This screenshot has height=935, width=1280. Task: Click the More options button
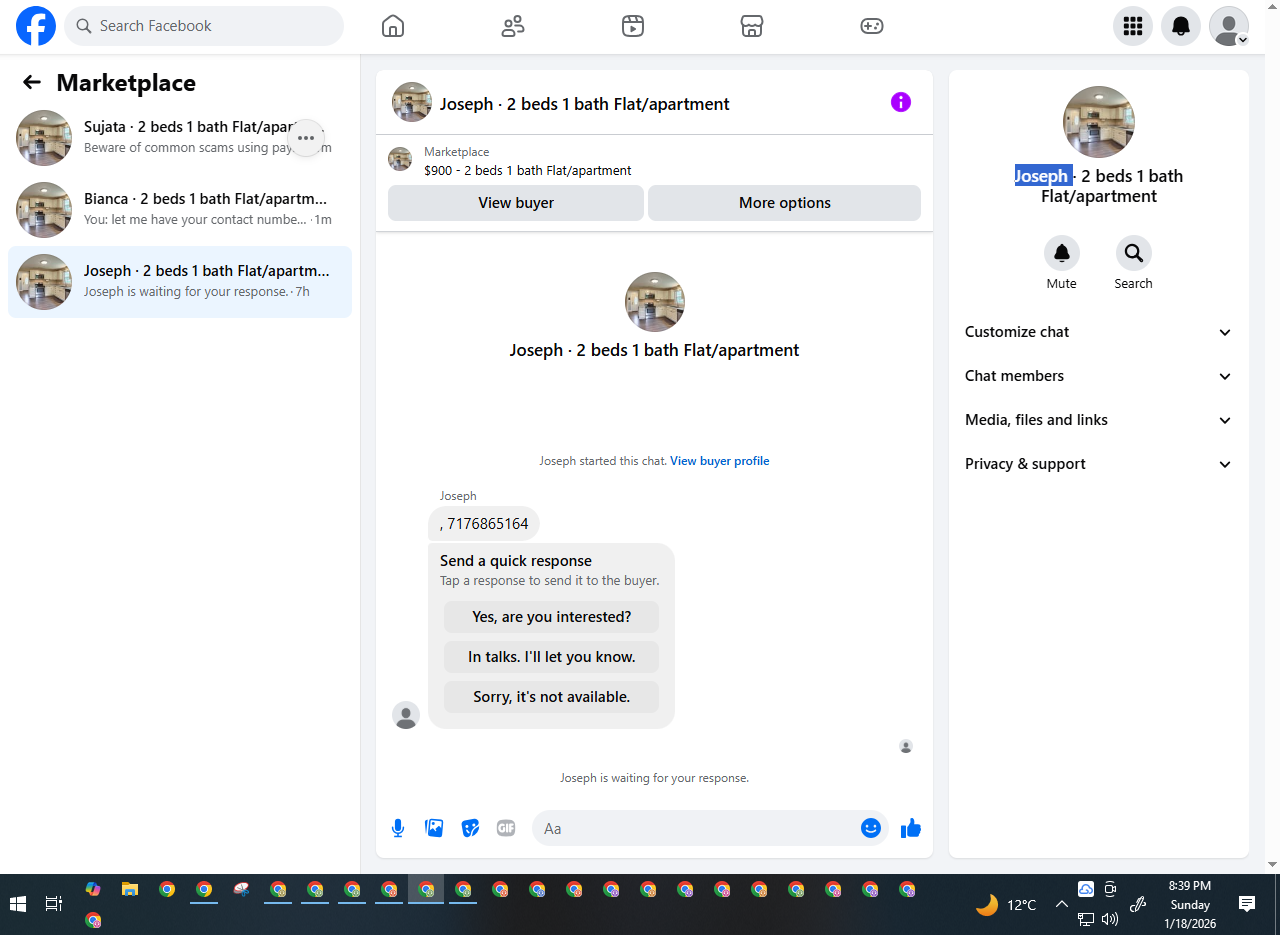pos(785,203)
